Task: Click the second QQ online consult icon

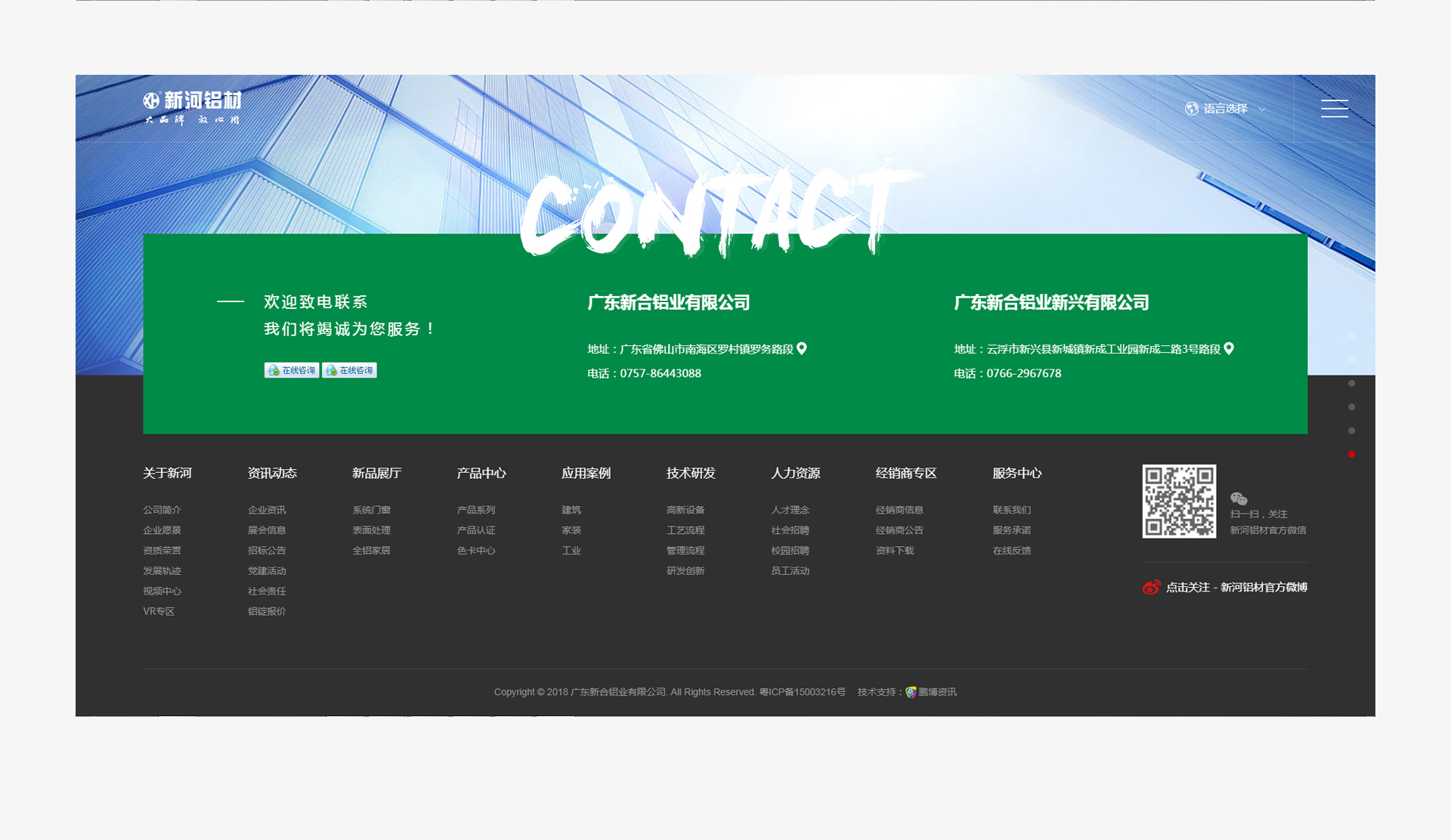Action: tap(348, 370)
